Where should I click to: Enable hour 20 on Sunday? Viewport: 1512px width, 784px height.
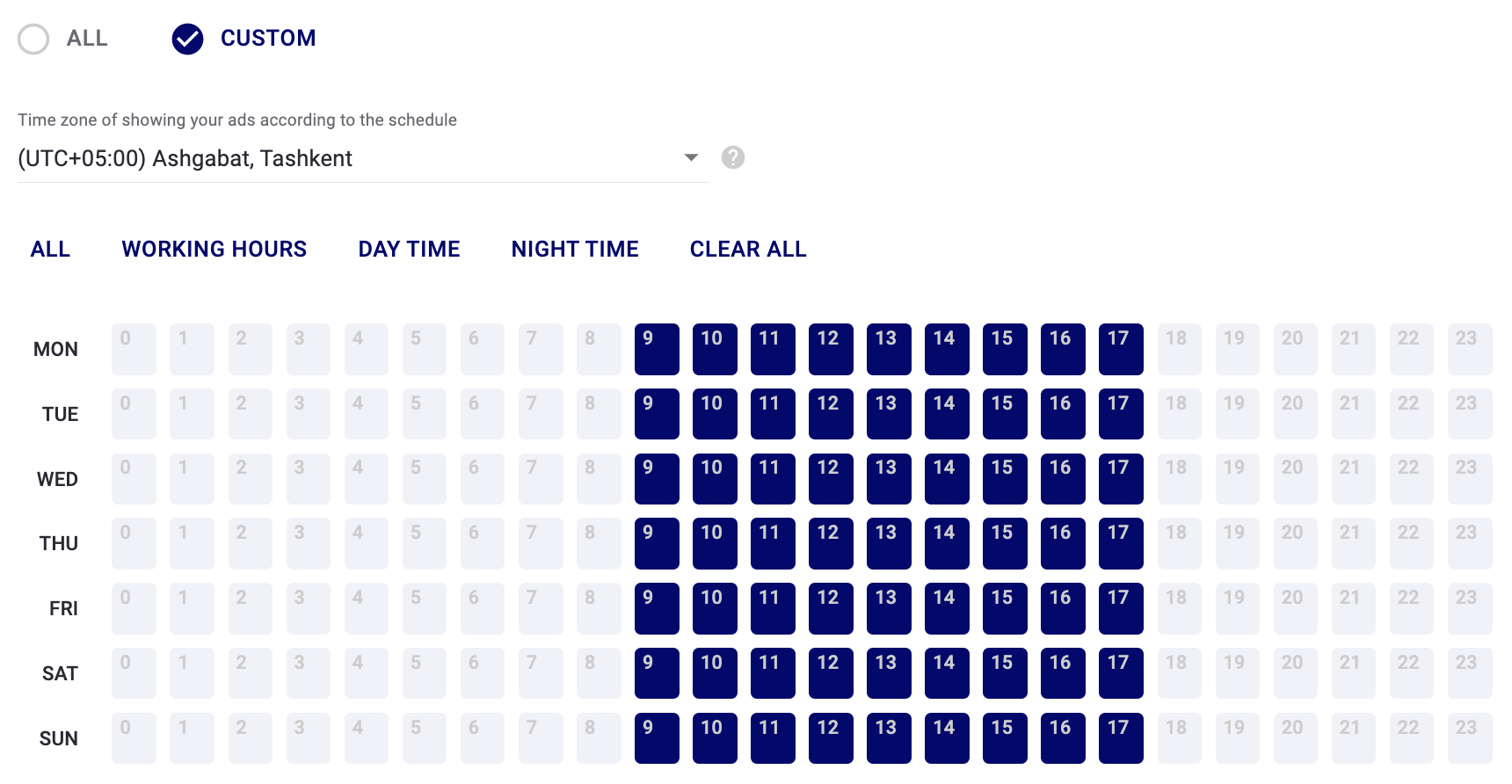pyautogui.click(x=1296, y=738)
